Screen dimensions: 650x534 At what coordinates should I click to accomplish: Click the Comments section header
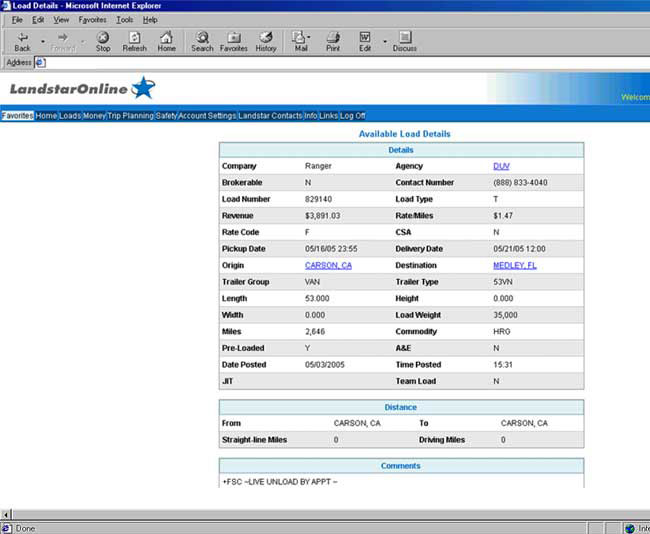[400, 466]
